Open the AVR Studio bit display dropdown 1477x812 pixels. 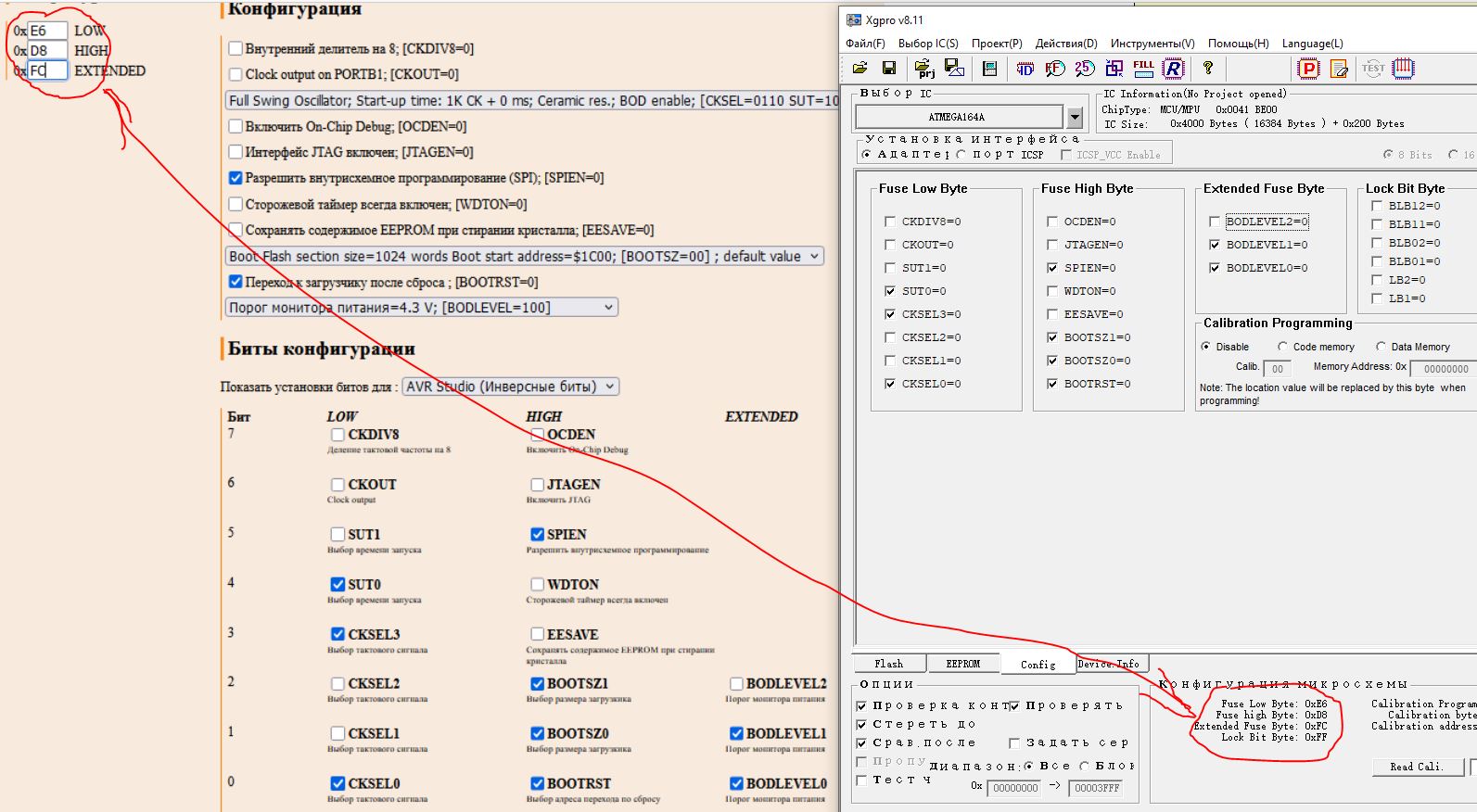click(x=511, y=387)
